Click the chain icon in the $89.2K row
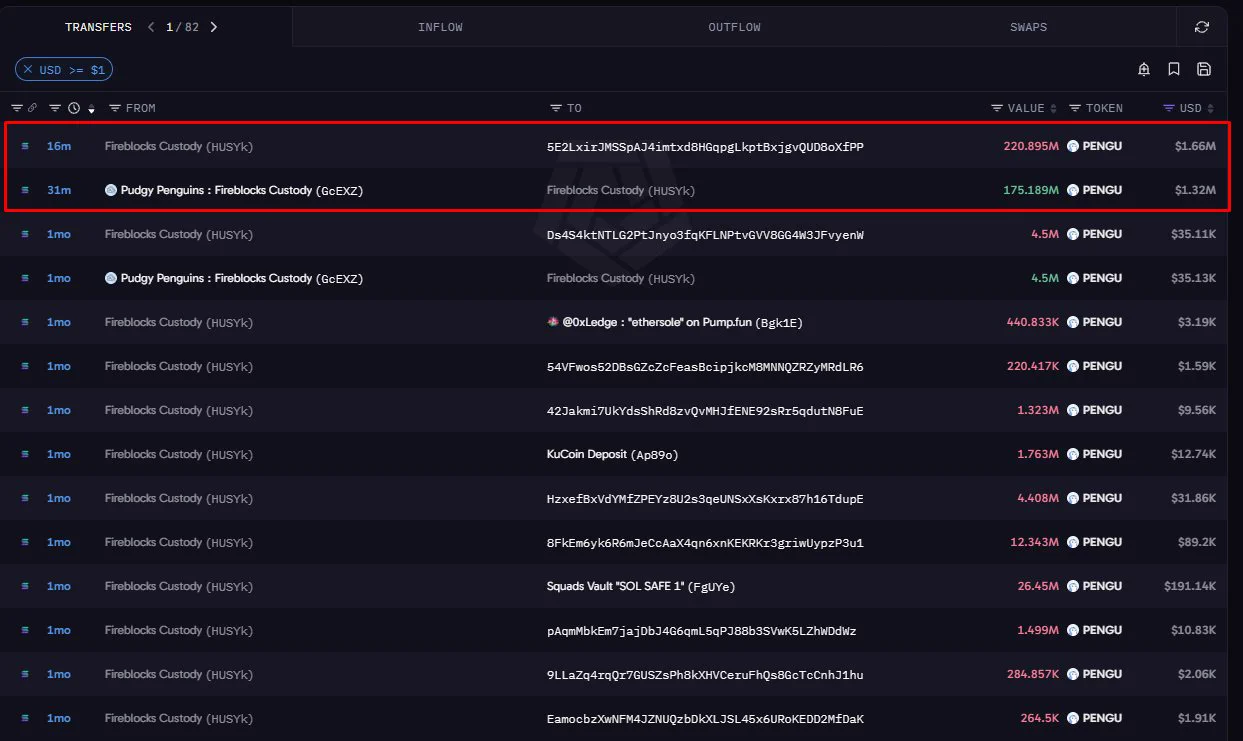The height and width of the screenshot is (741, 1243). [x=25, y=542]
